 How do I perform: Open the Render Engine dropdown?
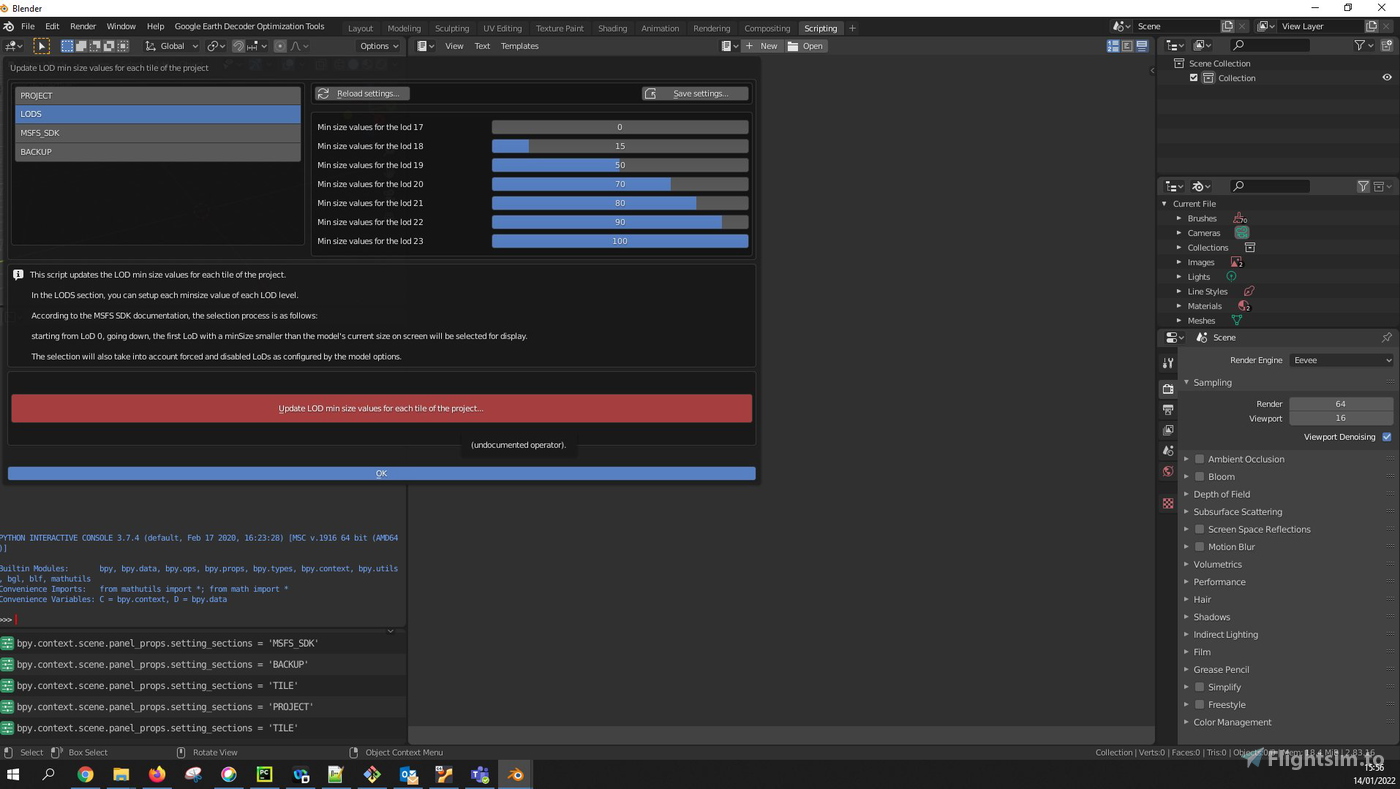tap(1340, 360)
